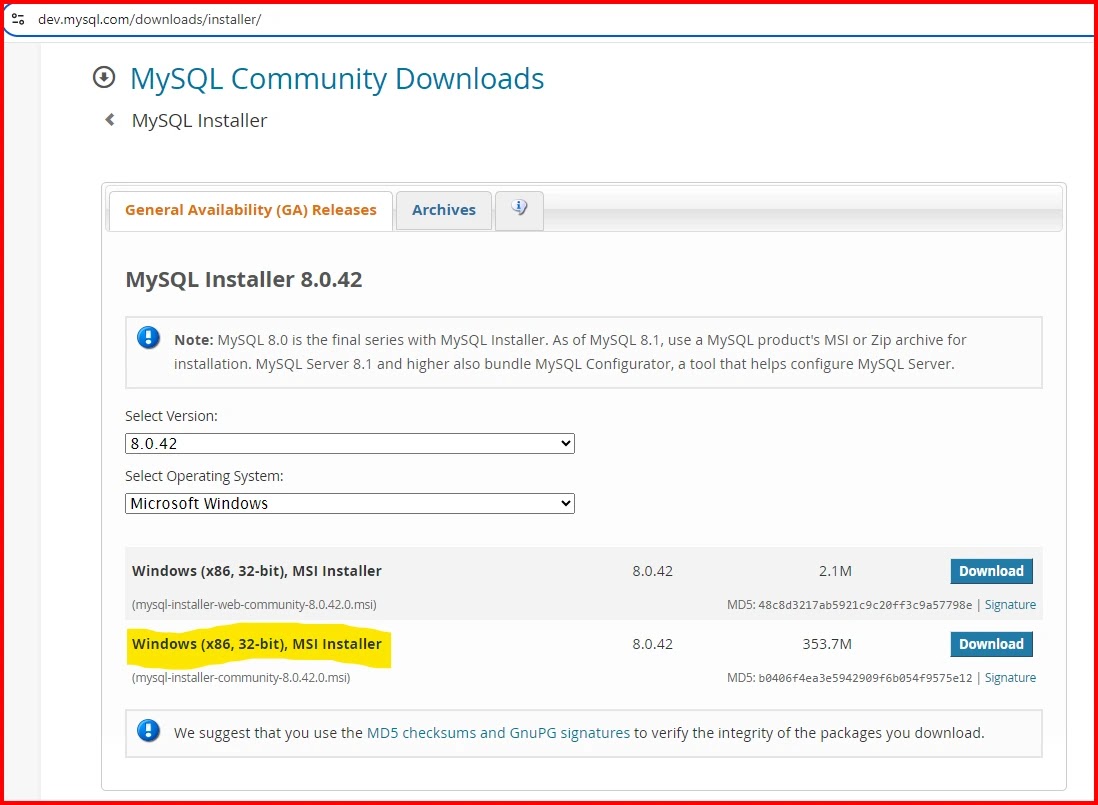Click the exclamation icon beside checksum suggestion
The image size is (1098, 805).
(x=148, y=731)
